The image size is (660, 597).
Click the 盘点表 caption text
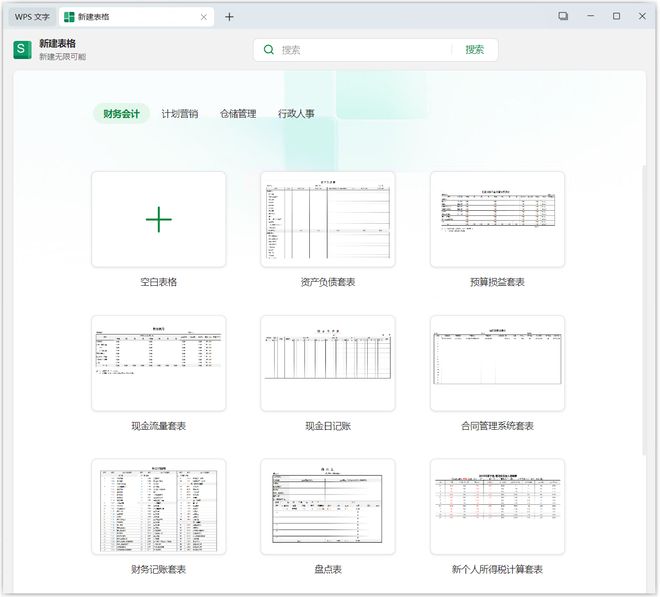328,570
